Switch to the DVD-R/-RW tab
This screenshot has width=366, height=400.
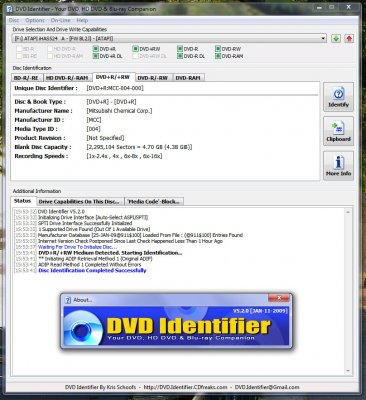click(153, 78)
